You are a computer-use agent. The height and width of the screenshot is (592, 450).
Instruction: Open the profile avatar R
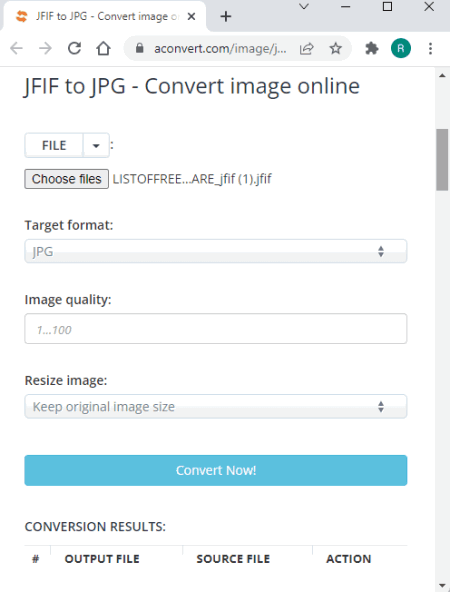click(401, 48)
